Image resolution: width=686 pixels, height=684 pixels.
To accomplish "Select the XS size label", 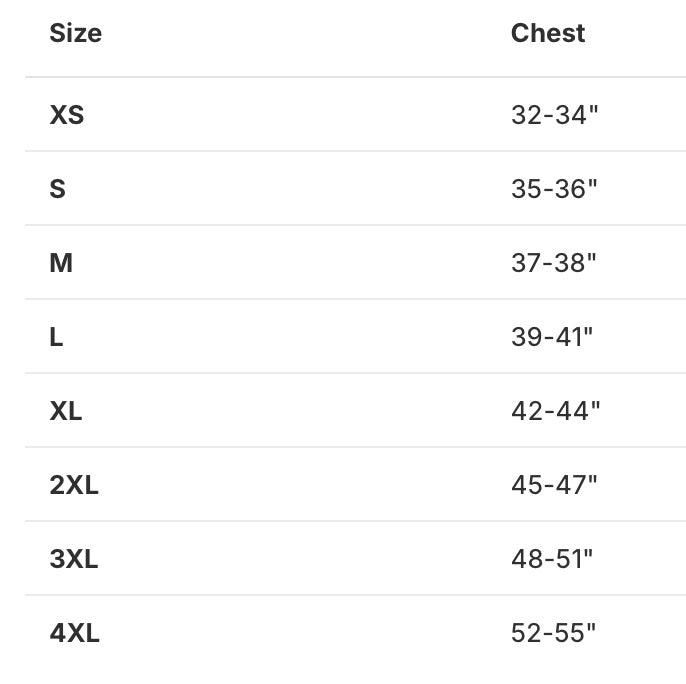I will (x=67, y=115).
